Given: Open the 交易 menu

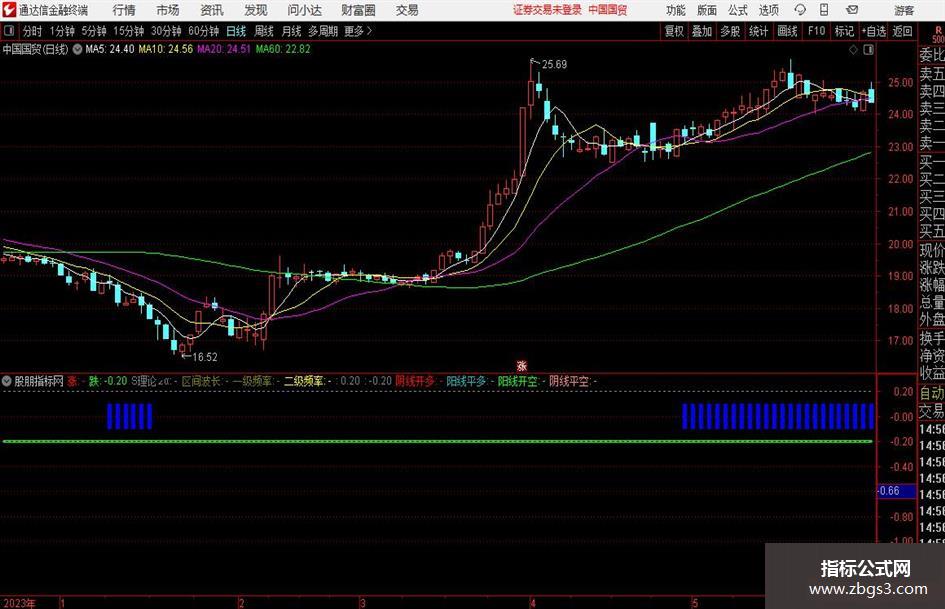Looking at the screenshot, I should [x=407, y=10].
